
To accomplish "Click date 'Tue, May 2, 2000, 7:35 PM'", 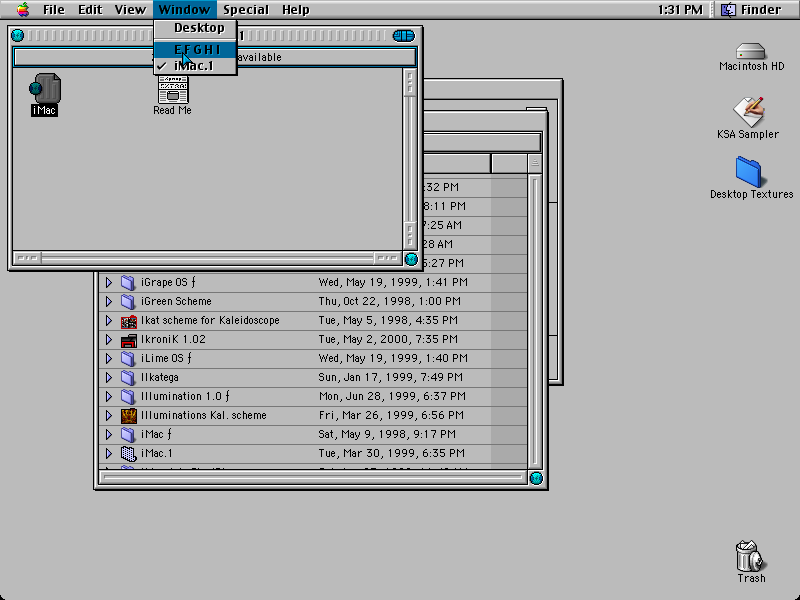I will point(388,339).
